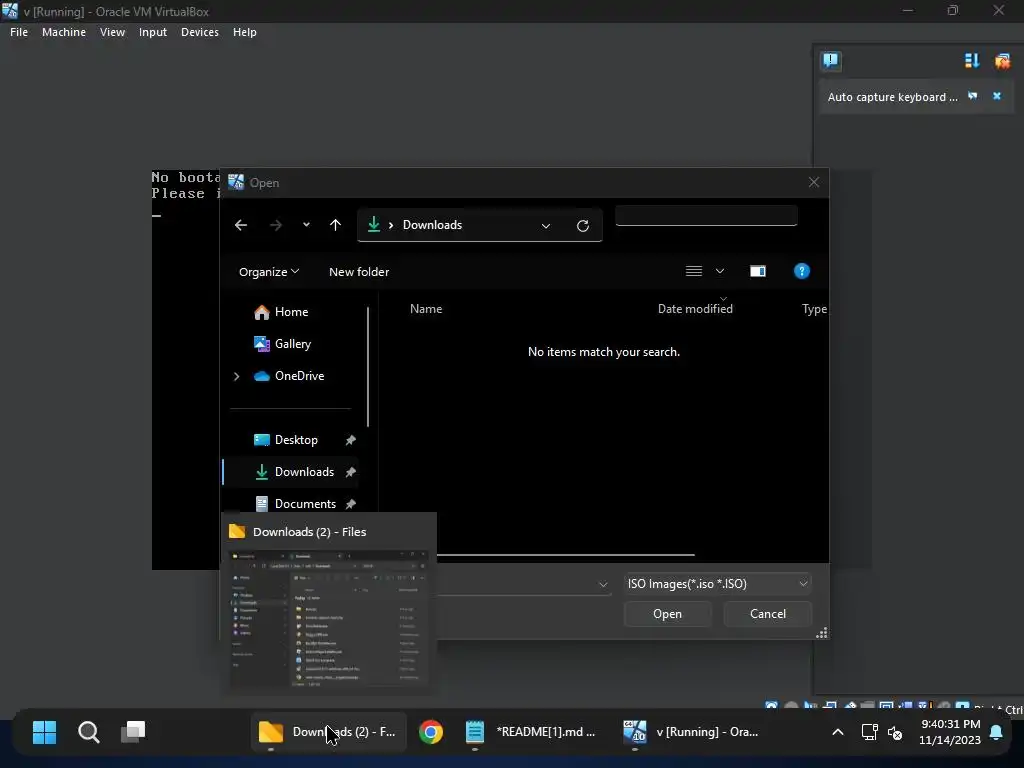Screen dimensions: 1024x768
Task: Click the notification sort order icon
Action: (972, 61)
